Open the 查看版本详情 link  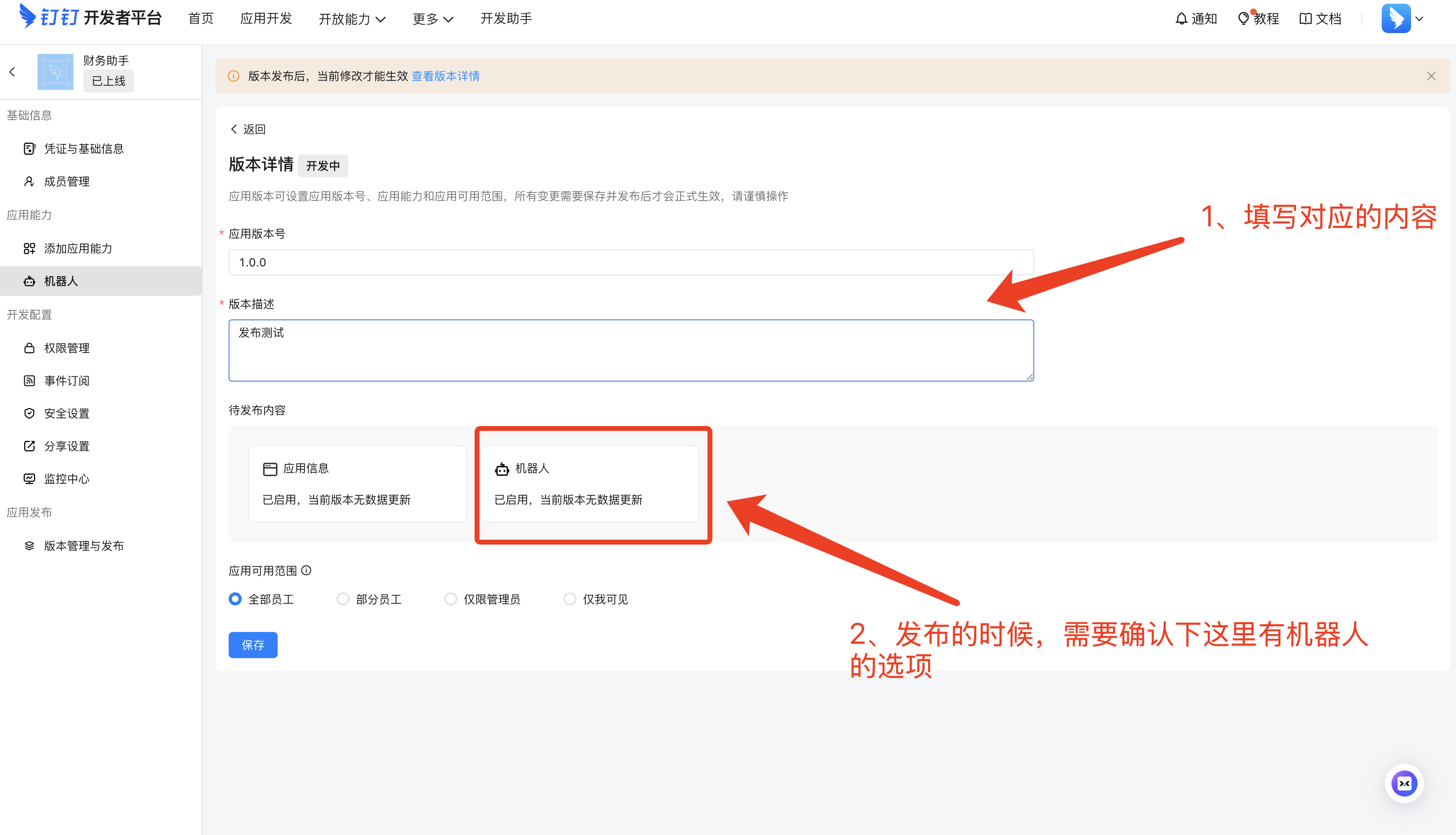[x=445, y=76]
